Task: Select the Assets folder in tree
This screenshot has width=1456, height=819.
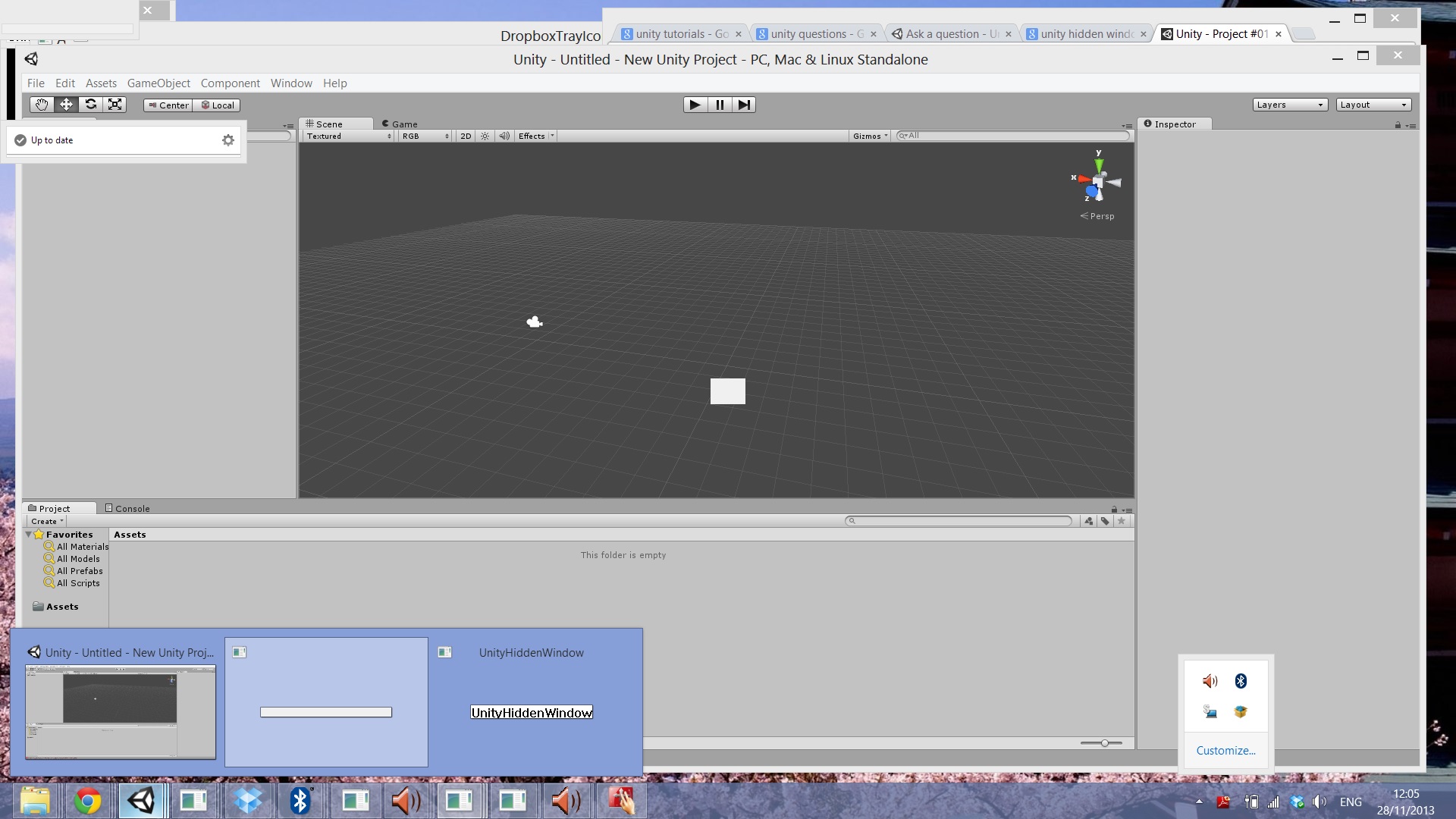Action: (x=56, y=607)
